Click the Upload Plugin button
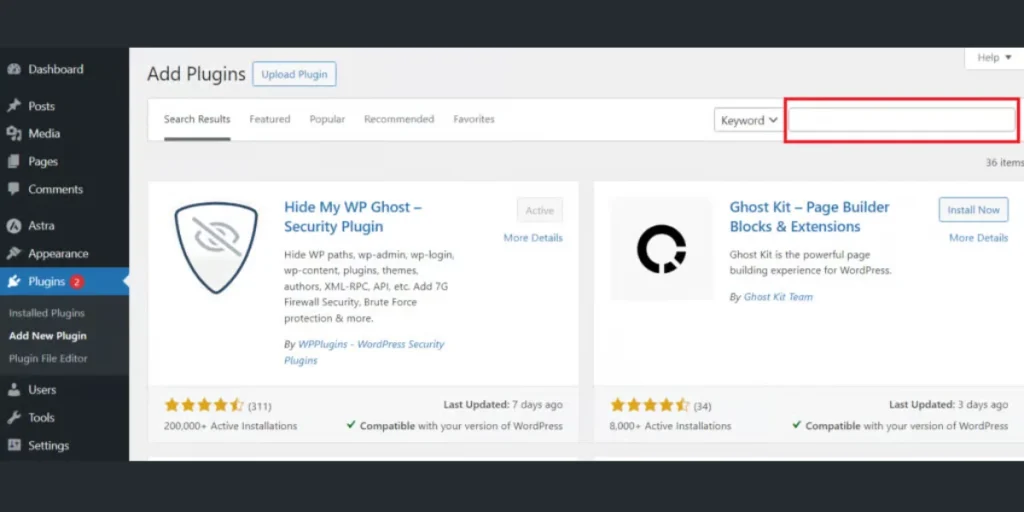Screen dimensions: 1024x512 pos(295,74)
